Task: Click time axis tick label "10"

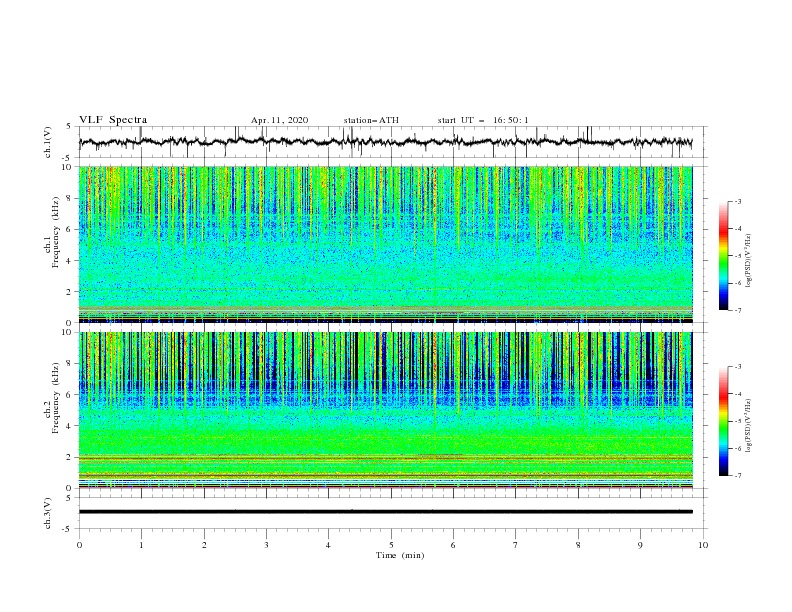Action: tap(703, 545)
